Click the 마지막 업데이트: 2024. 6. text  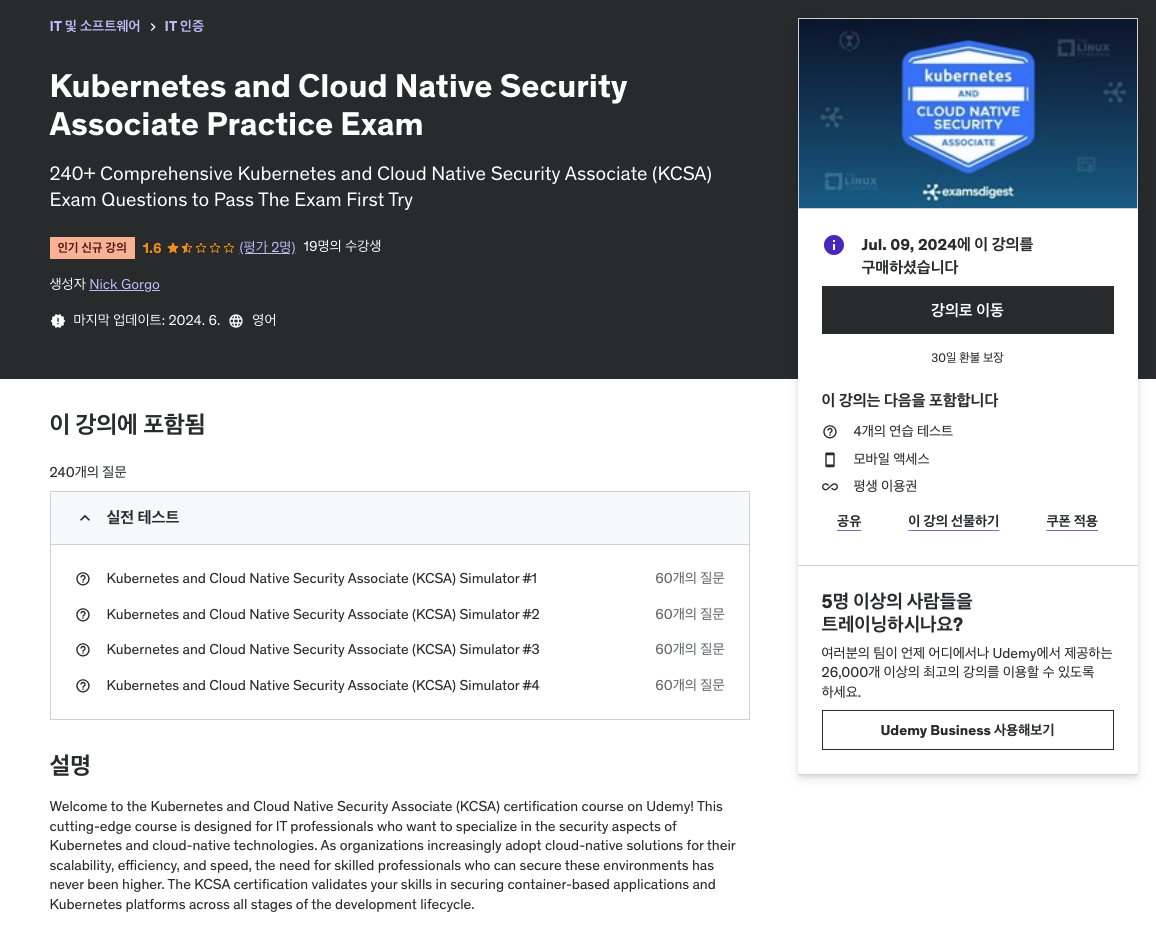(146, 320)
